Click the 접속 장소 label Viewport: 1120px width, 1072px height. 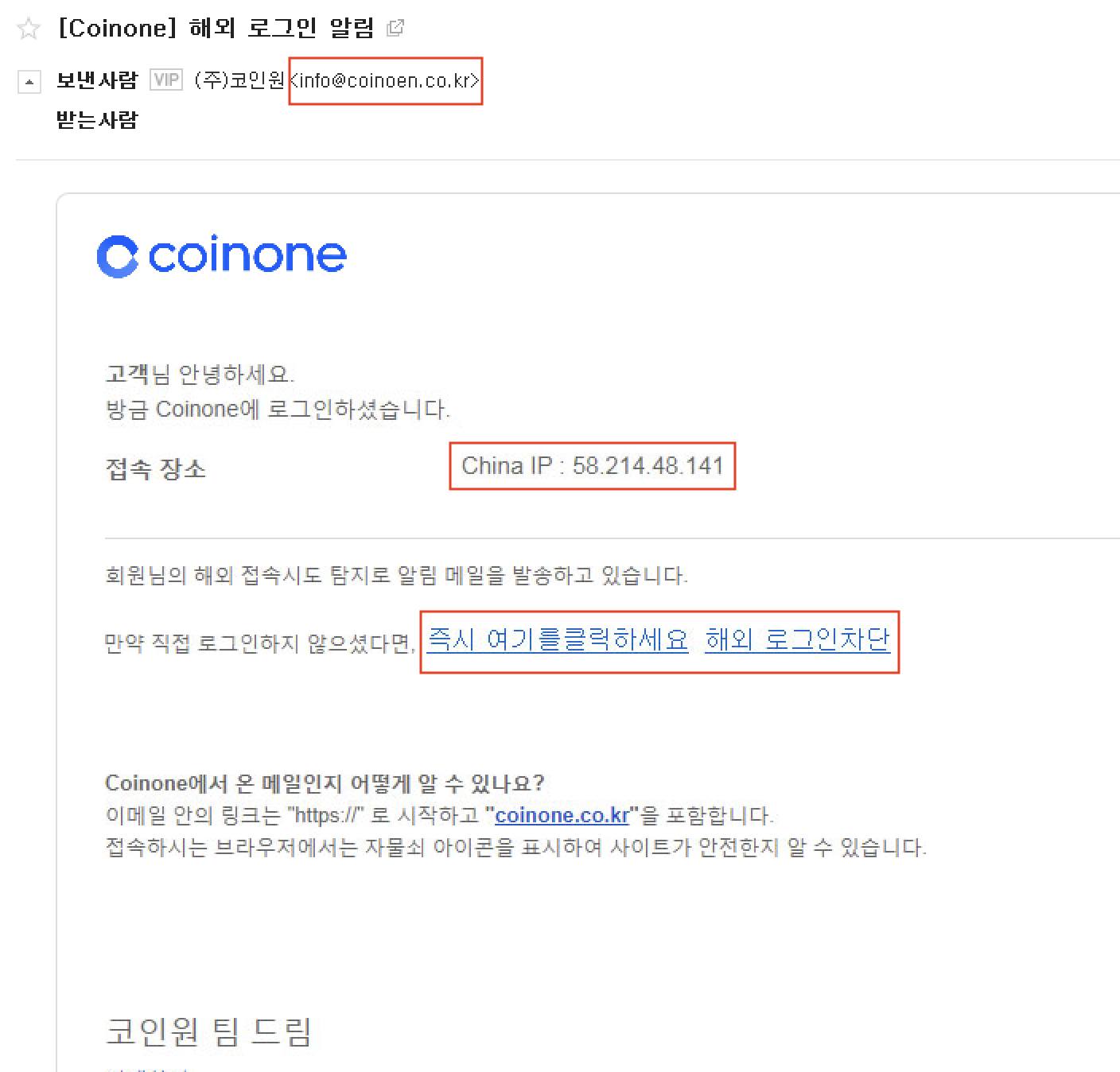click(x=156, y=468)
